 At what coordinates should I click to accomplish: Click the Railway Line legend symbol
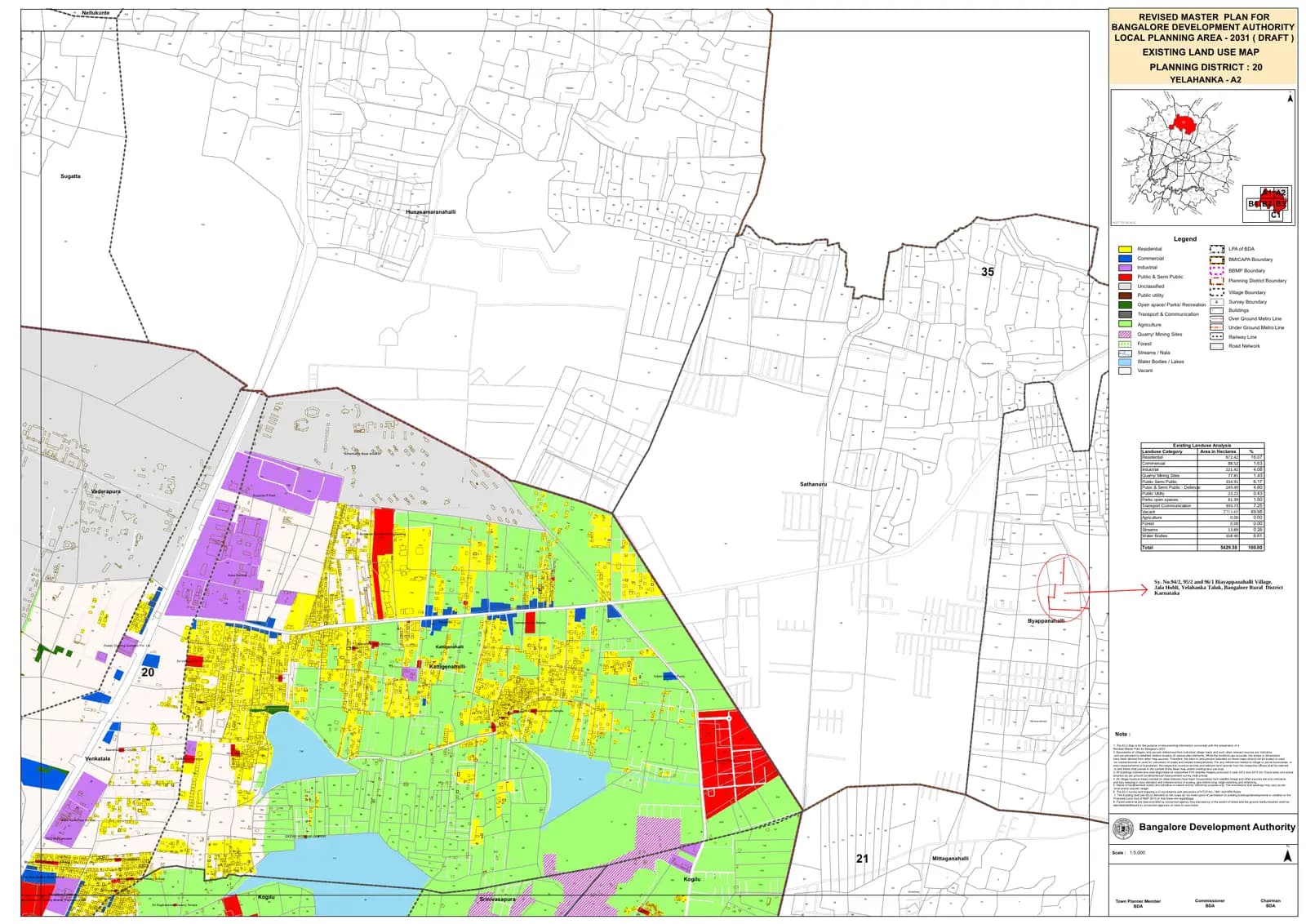click(x=1216, y=336)
